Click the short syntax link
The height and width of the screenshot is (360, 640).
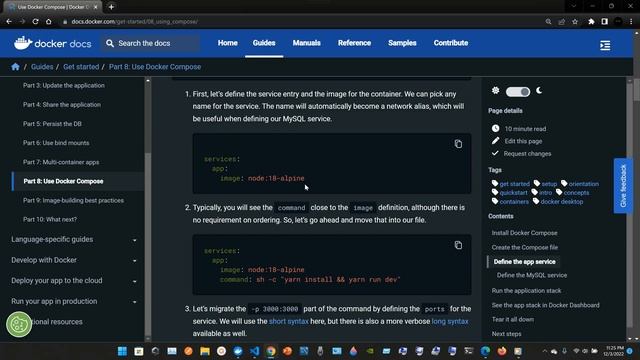[x=289, y=321]
